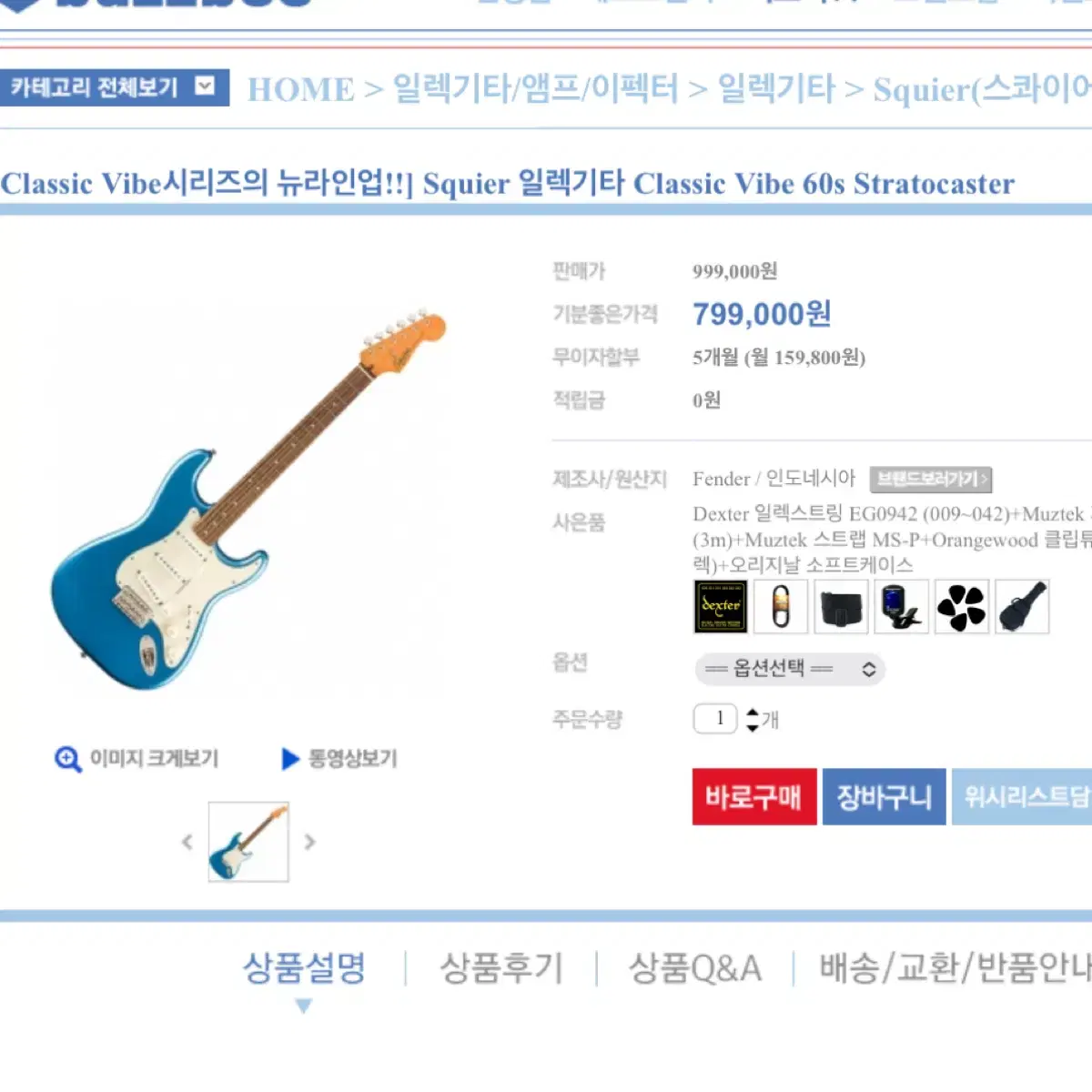Screen dimensions: 1092x1092
Task: Click the black strap gift icon
Action: [841, 606]
